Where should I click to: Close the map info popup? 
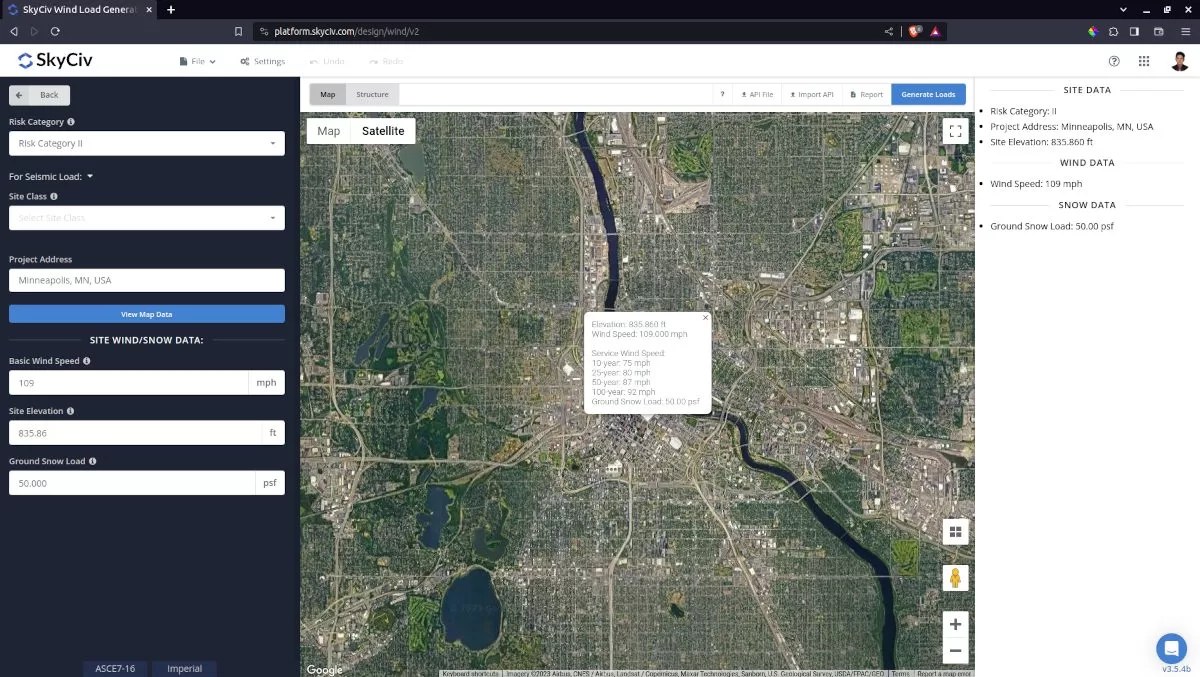coord(705,318)
